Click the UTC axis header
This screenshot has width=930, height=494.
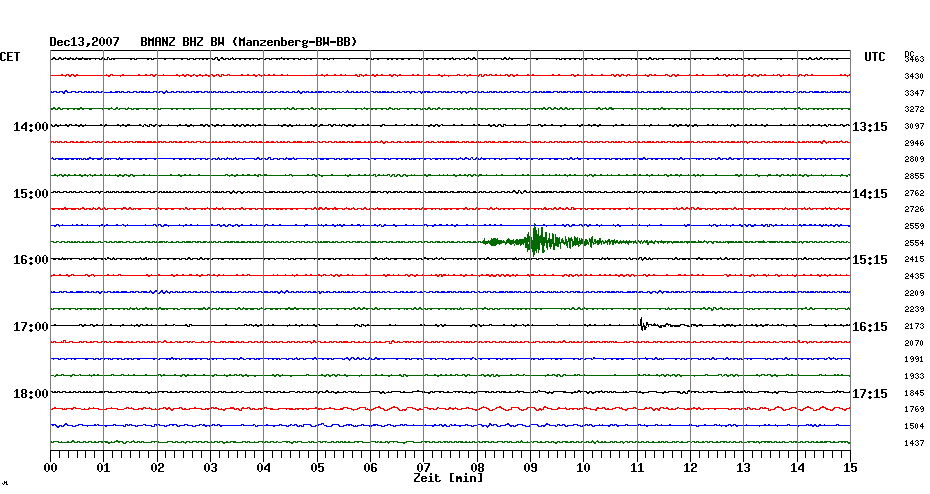[874, 57]
